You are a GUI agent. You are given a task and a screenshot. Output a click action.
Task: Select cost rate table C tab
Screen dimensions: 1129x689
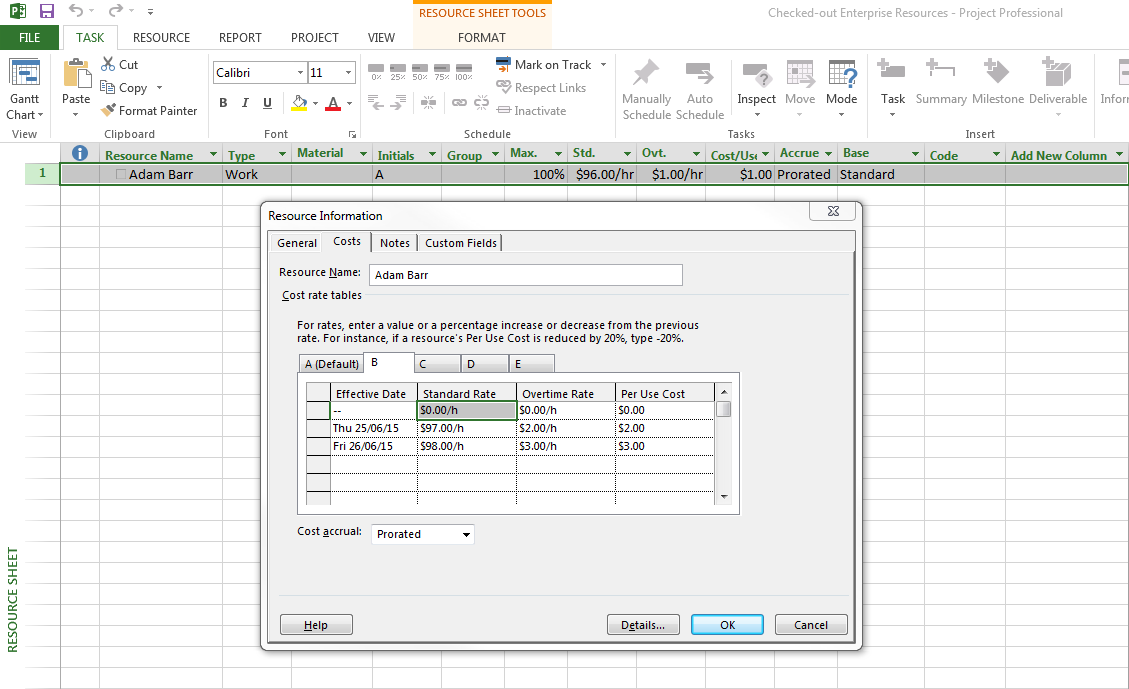point(437,364)
